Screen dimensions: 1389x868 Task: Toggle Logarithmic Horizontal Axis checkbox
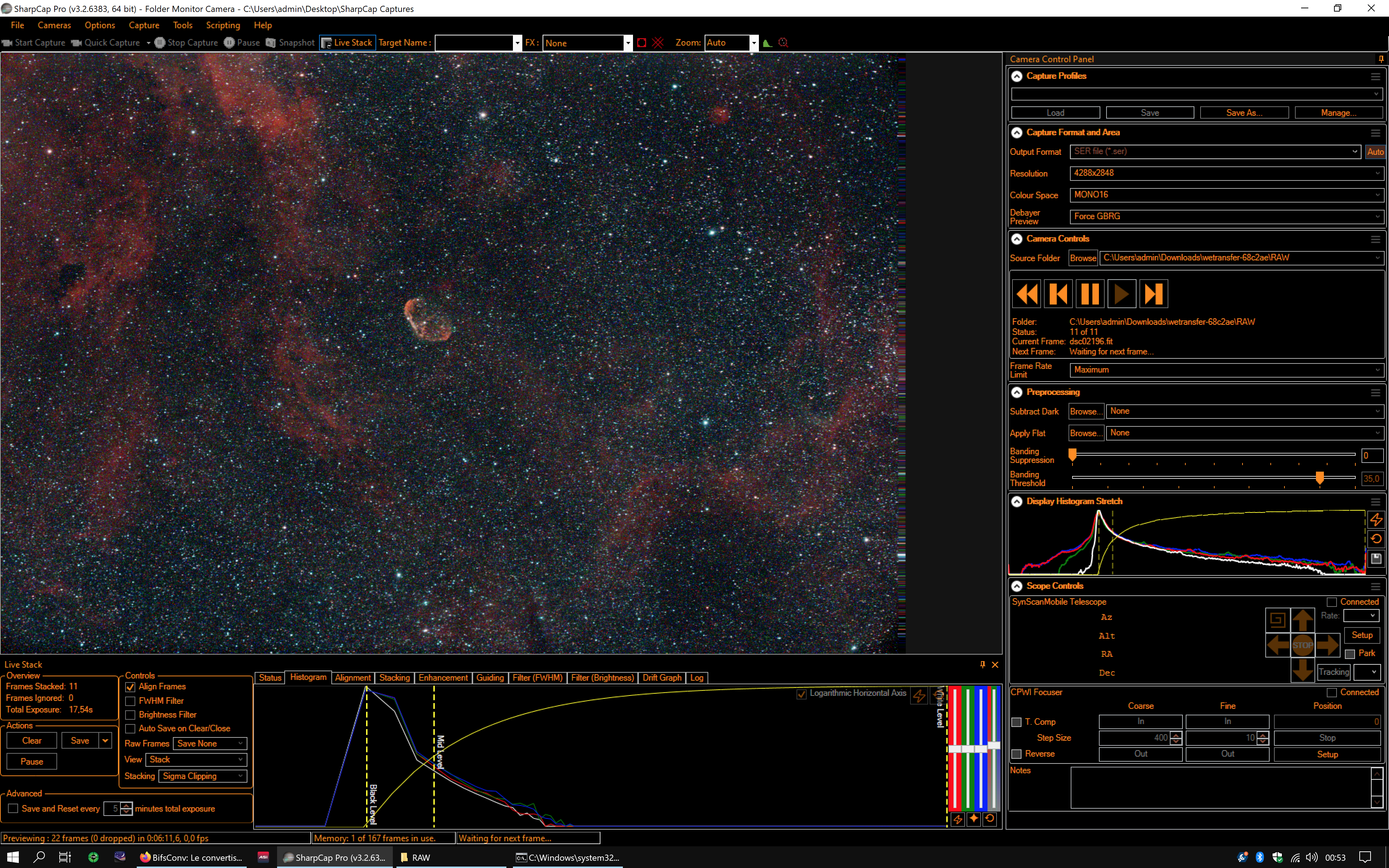(801, 693)
